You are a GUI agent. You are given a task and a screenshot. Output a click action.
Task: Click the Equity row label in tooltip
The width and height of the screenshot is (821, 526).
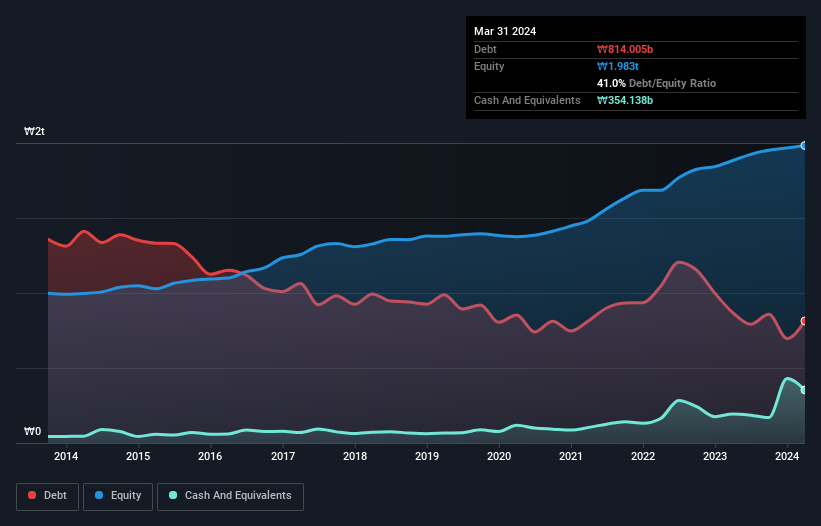pyautogui.click(x=489, y=66)
